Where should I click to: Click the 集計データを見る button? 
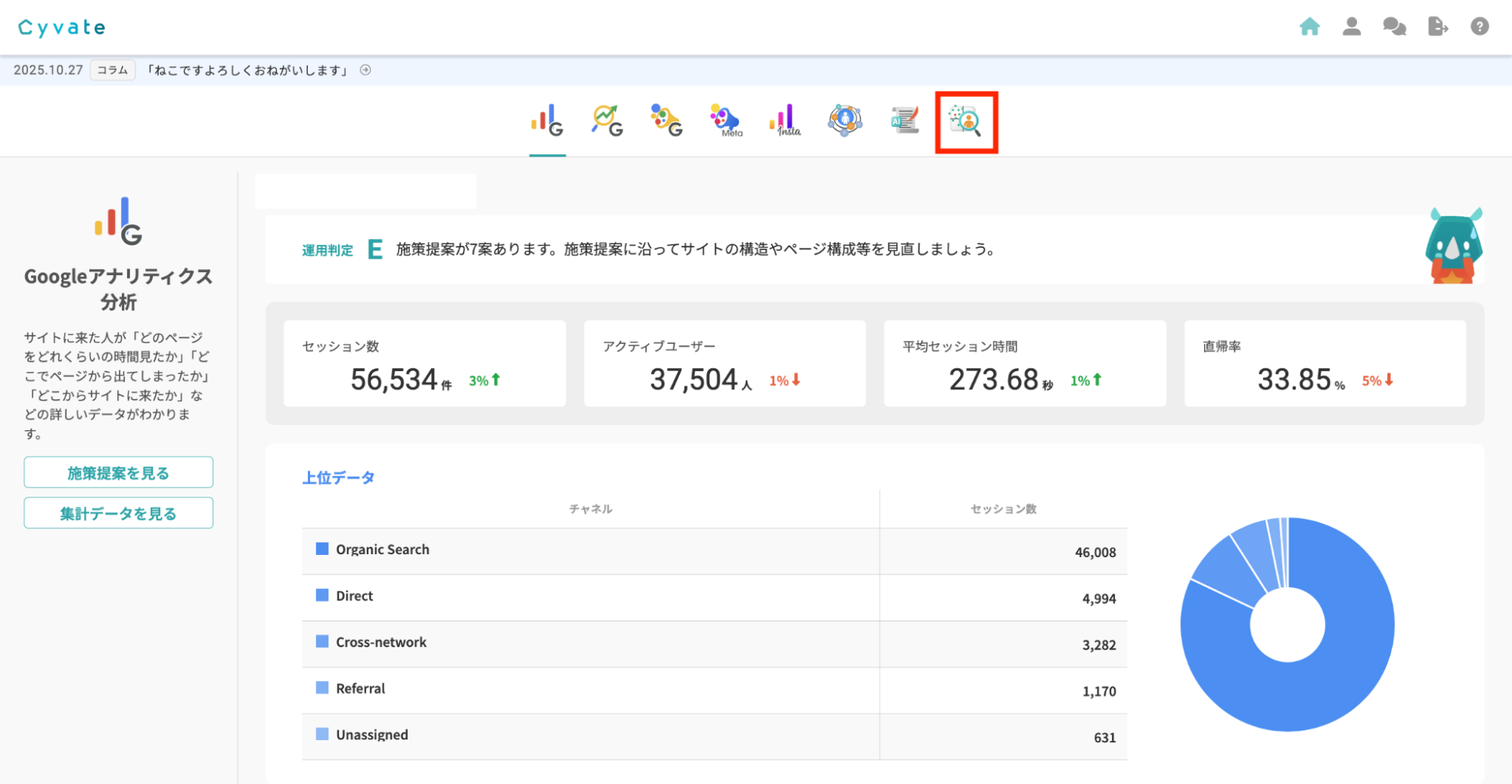119,513
